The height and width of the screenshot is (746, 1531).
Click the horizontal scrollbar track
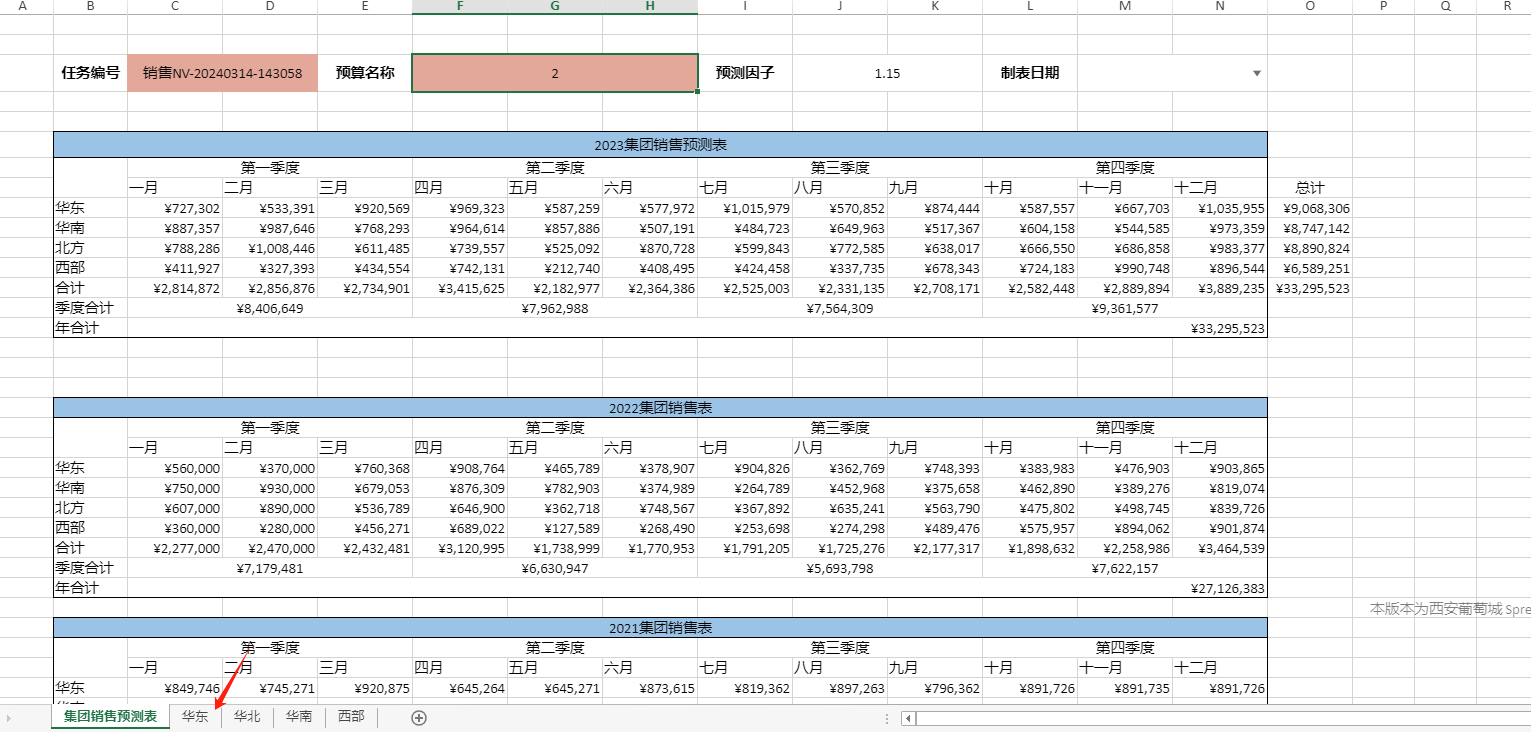click(1223, 718)
